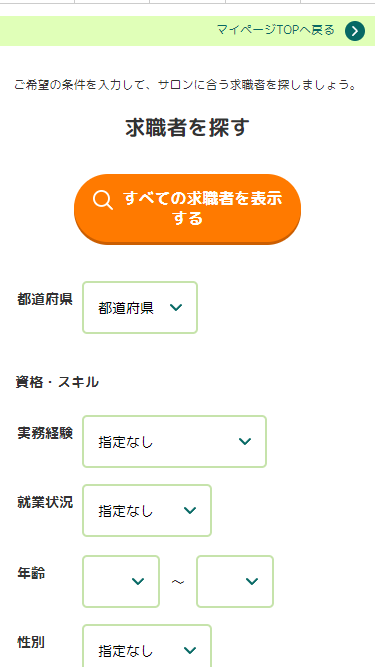Screen dimensions: 375x667
Task: Click the 実務経験 field label
Action: [45, 433]
